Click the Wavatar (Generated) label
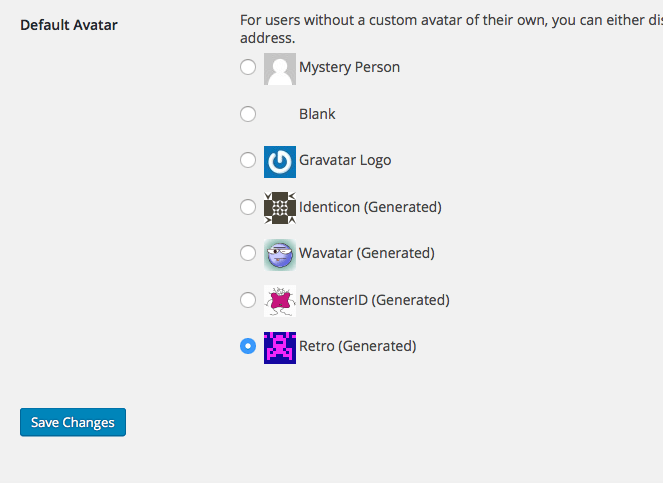This screenshot has height=483, width=663. click(x=367, y=253)
